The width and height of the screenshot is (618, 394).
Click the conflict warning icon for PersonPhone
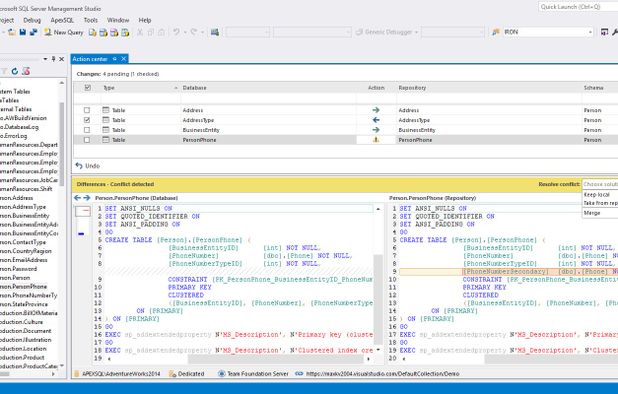[376, 139]
